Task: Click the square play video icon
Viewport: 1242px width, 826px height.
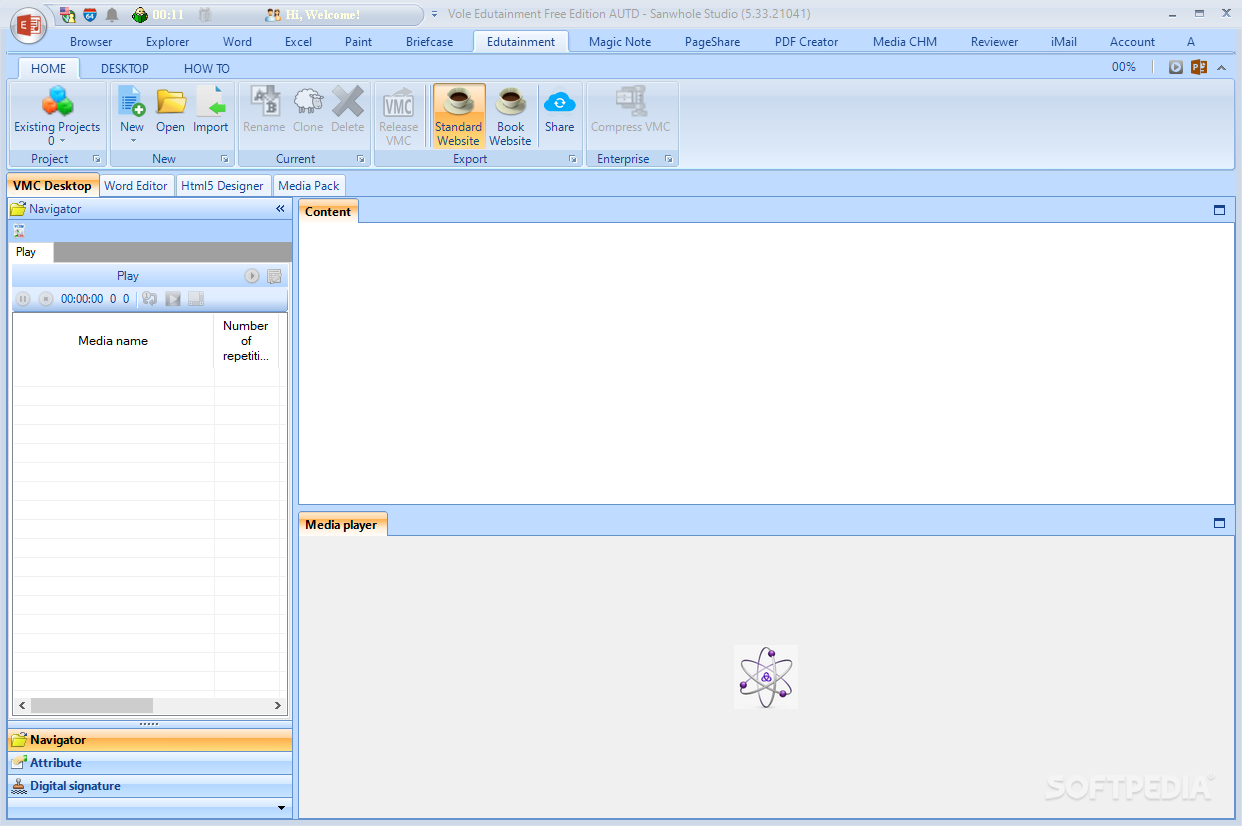Action: (173, 299)
